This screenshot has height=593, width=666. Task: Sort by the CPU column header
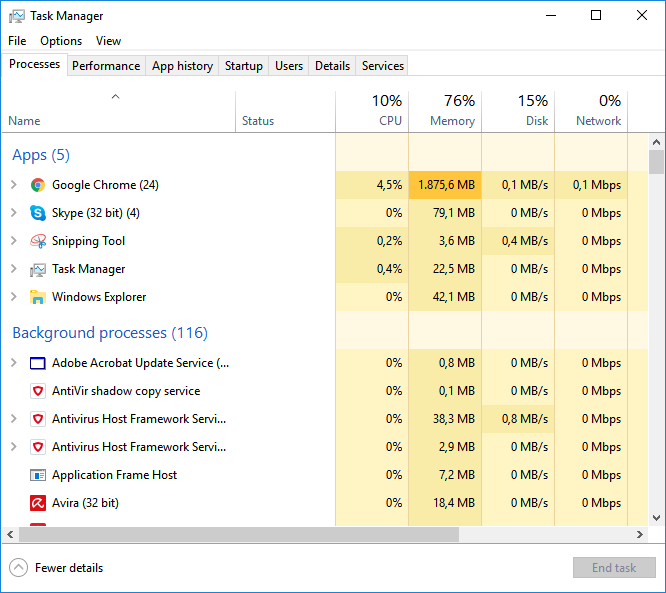(x=372, y=111)
